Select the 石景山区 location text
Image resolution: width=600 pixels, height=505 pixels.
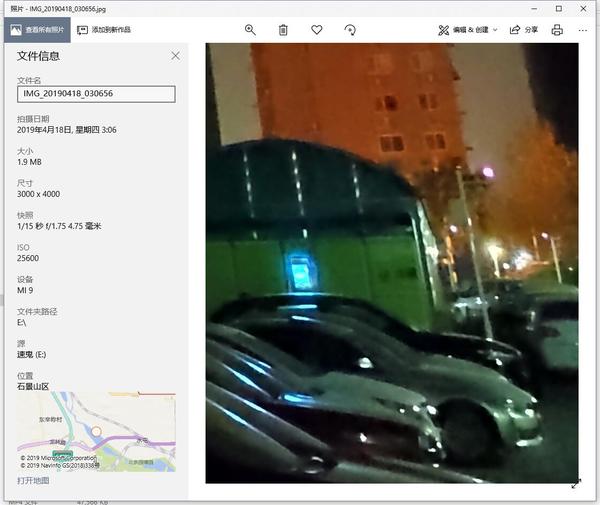(33, 386)
